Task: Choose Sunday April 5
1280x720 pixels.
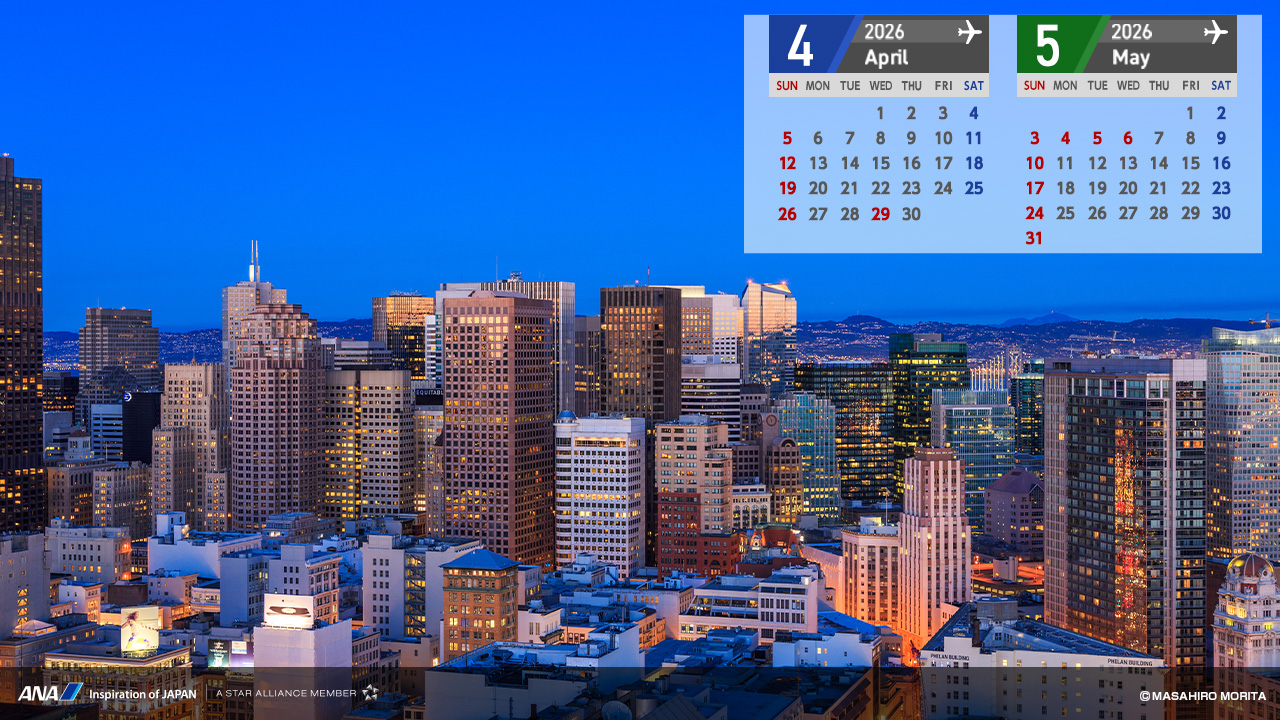Action: pyautogui.click(x=787, y=138)
